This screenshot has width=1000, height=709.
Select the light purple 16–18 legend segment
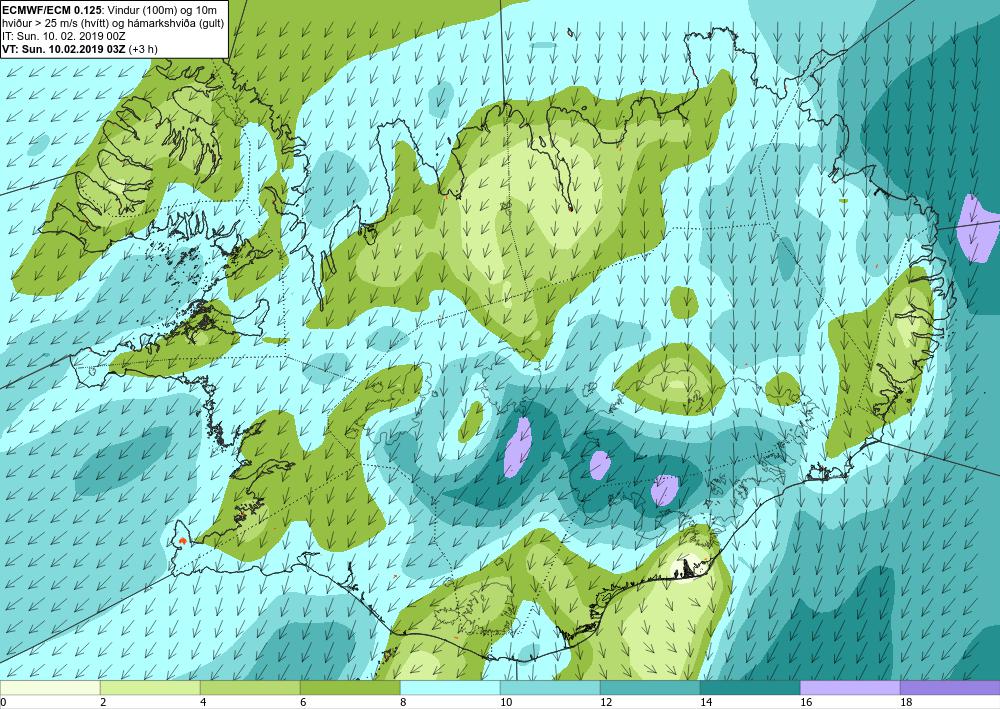[x=850, y=688]
